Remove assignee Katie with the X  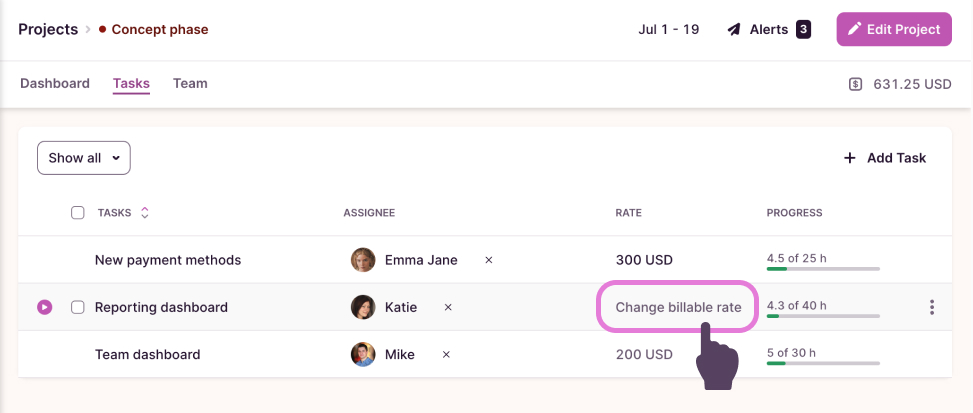tap(448, 307)
